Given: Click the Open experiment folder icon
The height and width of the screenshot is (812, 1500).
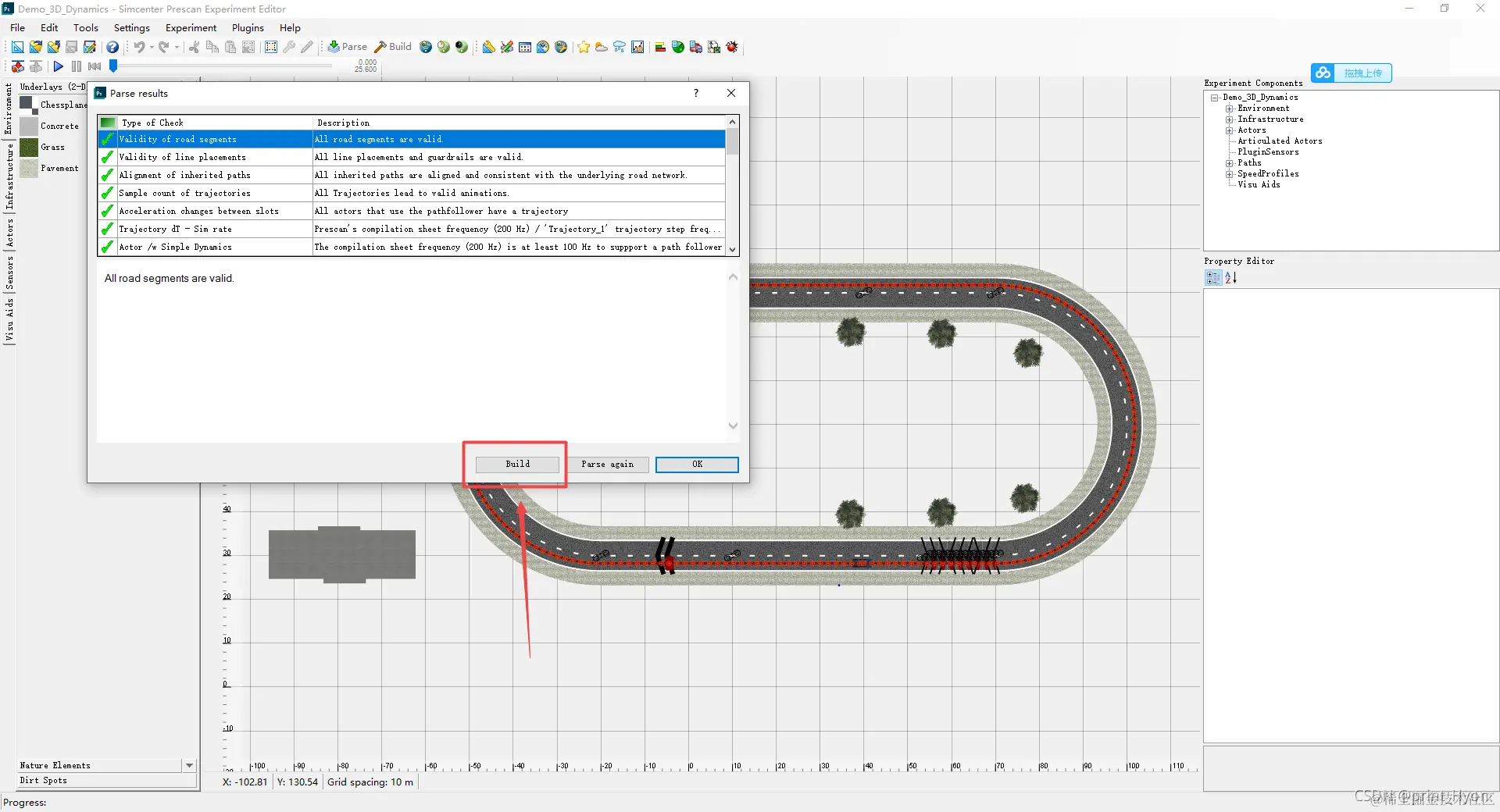Looking at the screenshot, I should (x=35, y=47).
